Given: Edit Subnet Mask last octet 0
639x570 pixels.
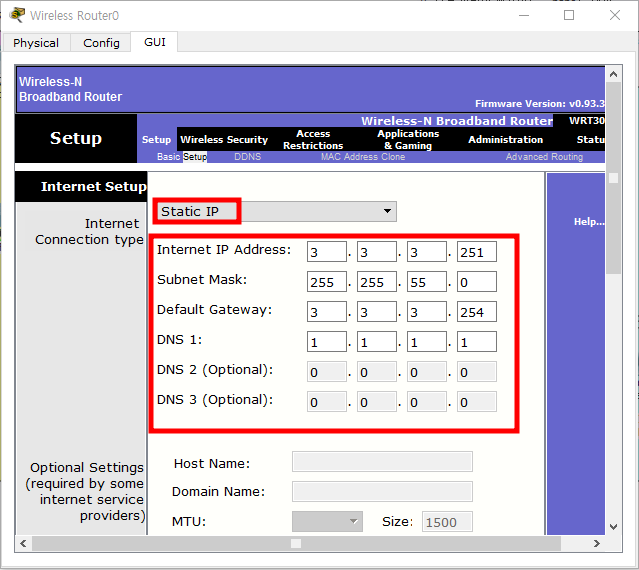Looking at the screenshot, I should [477, 282].
